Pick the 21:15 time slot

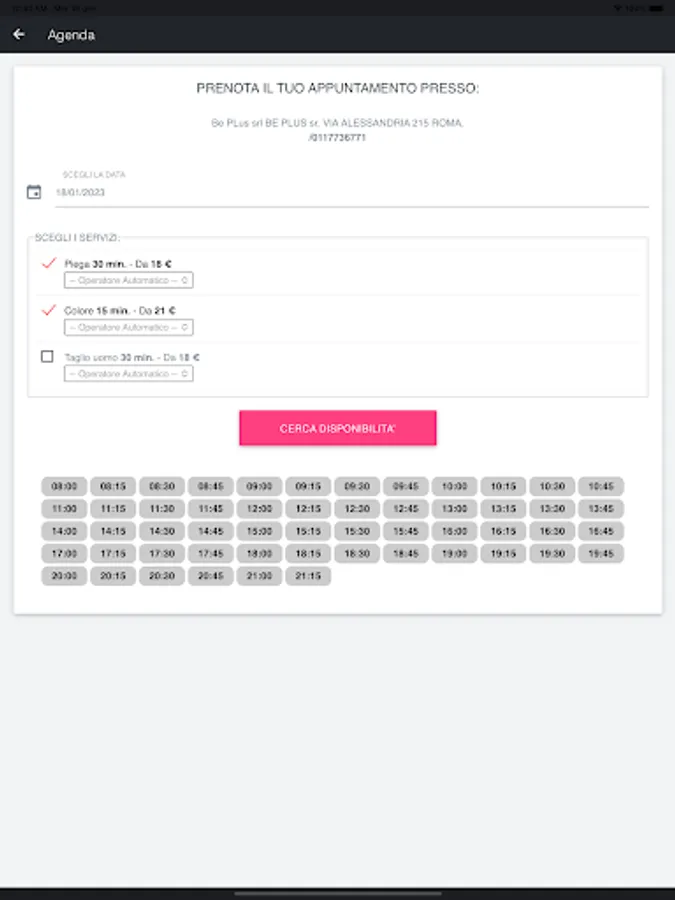click(x=308, y=576)
